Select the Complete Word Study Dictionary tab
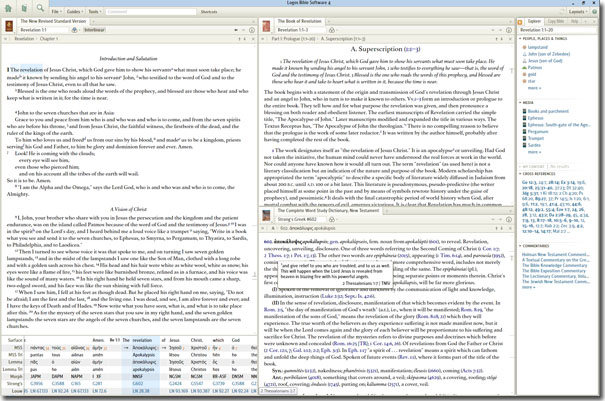The image size is (605, 401). [328, 210]
